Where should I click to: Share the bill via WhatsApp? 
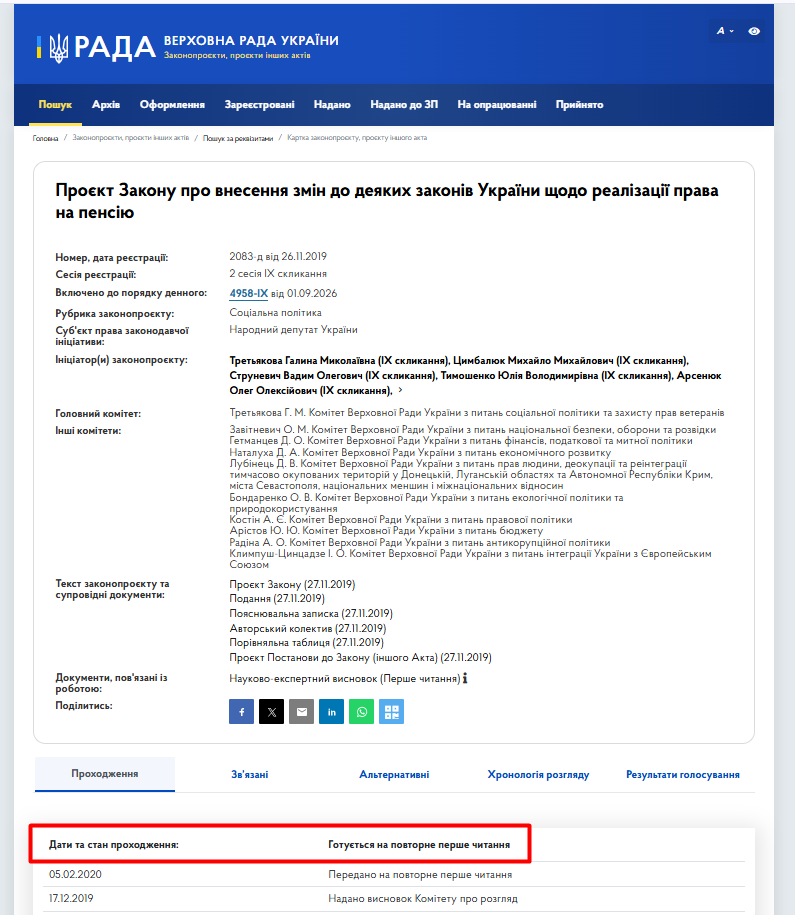tap(361, 711)
